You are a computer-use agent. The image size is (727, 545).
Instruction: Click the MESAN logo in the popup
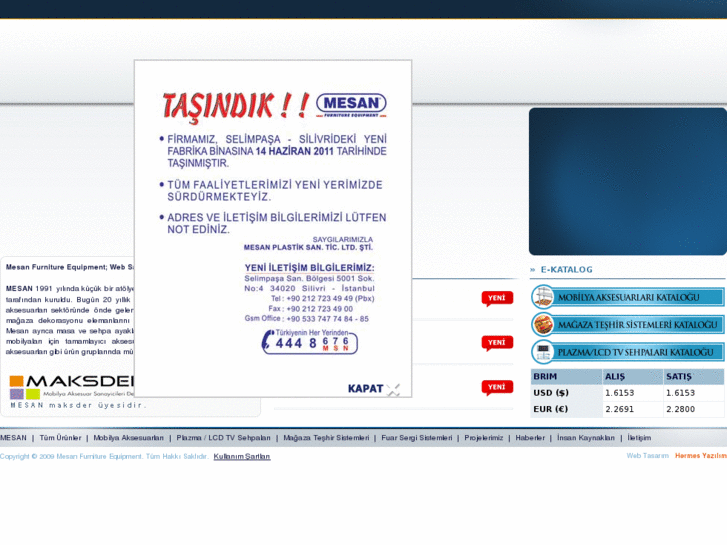pos(351,104)
